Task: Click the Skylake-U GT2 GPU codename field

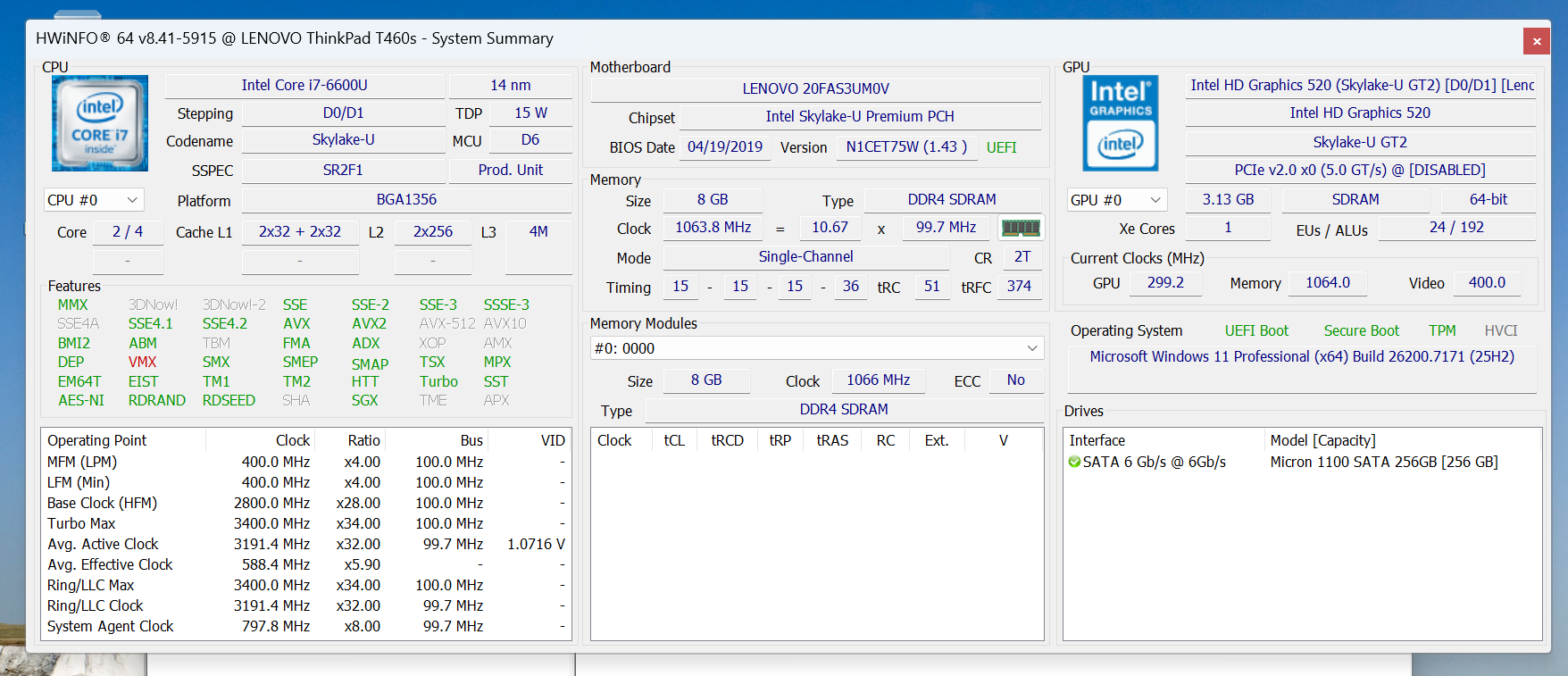Action: click(x=1360, y=142)
